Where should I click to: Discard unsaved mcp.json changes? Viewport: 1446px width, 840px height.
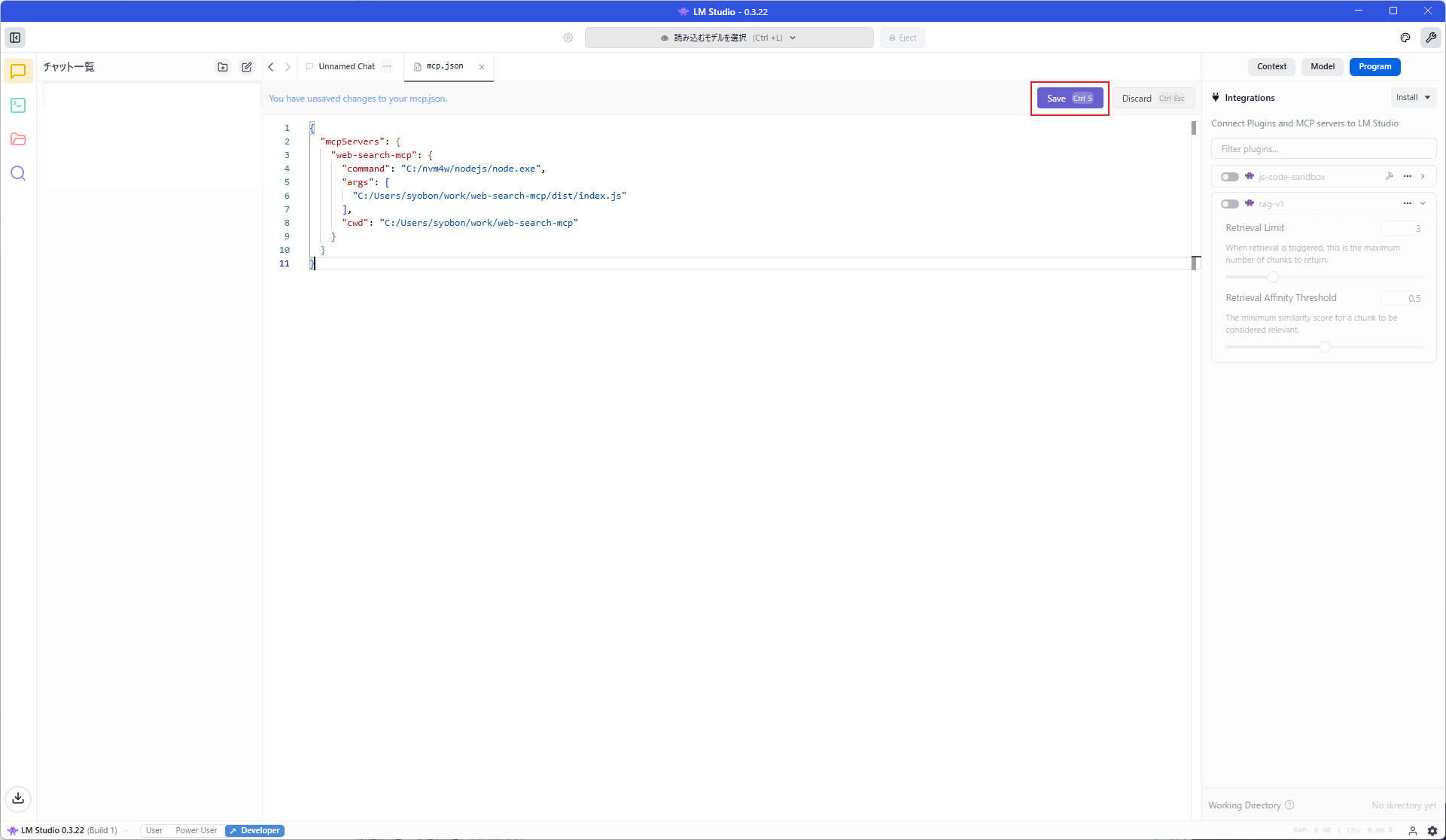pyautogui.click(x=1153, y=99)
